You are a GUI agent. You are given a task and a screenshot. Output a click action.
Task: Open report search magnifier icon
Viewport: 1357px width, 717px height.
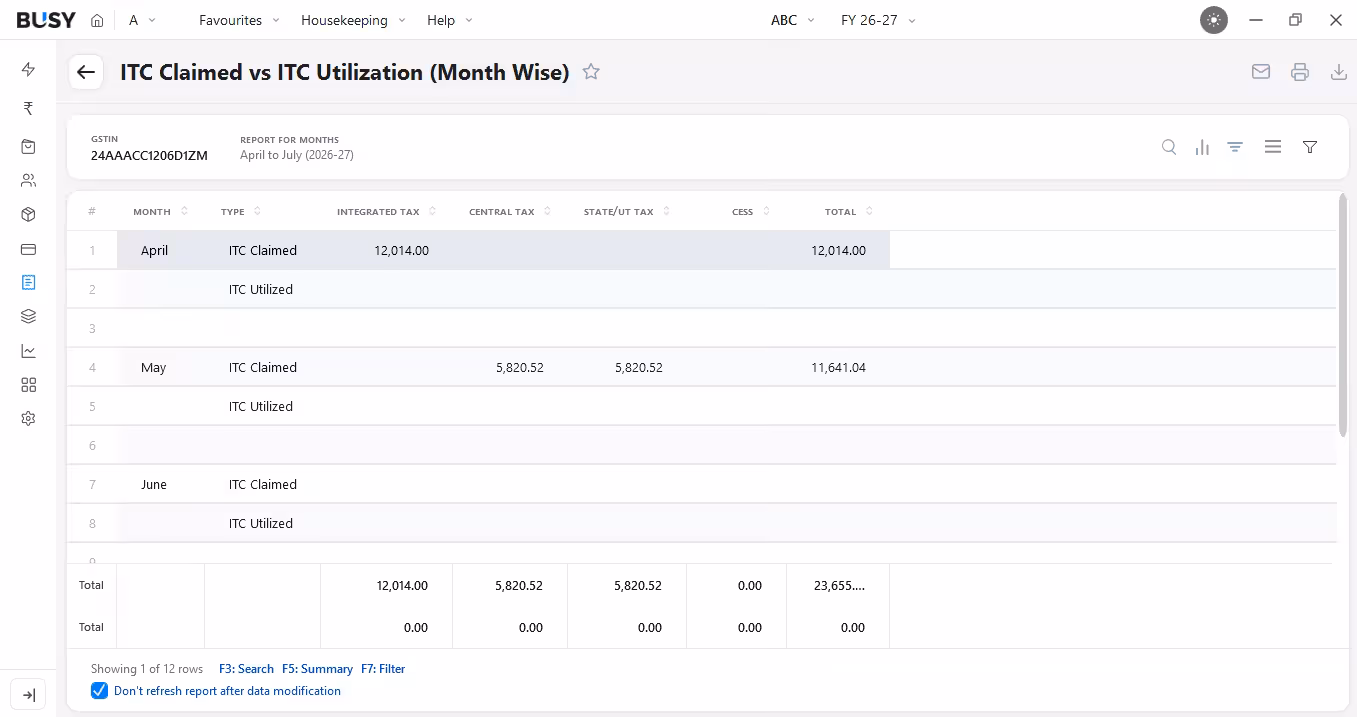pyautogui.click(x=1169, y=147)
